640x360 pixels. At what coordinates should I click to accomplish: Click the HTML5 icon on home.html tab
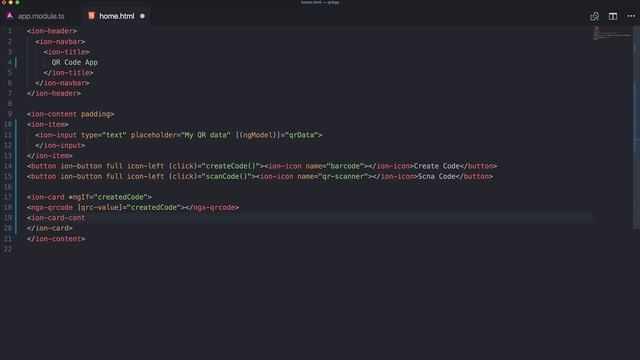point(91,16)
